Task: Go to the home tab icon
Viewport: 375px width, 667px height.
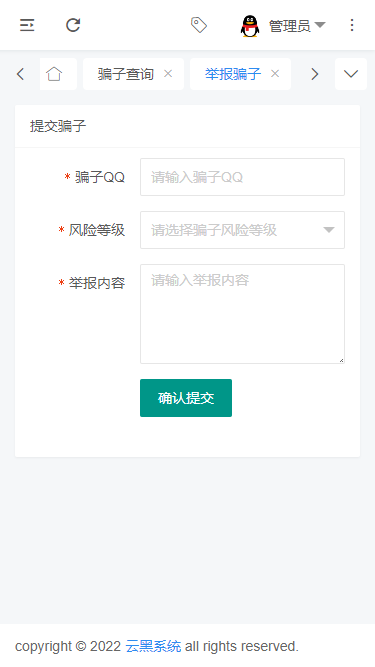Action: (x=54, y=74)
